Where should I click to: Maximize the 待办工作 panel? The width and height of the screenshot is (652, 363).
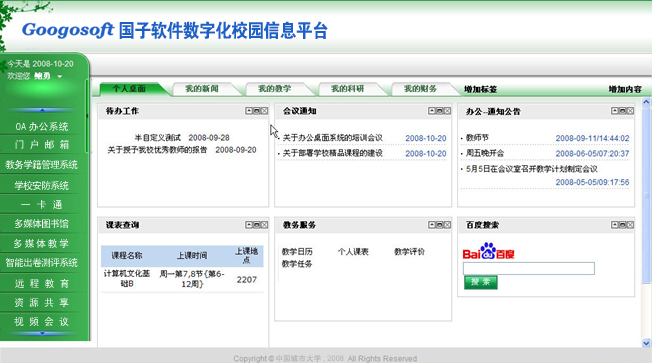tap(257, 111)
